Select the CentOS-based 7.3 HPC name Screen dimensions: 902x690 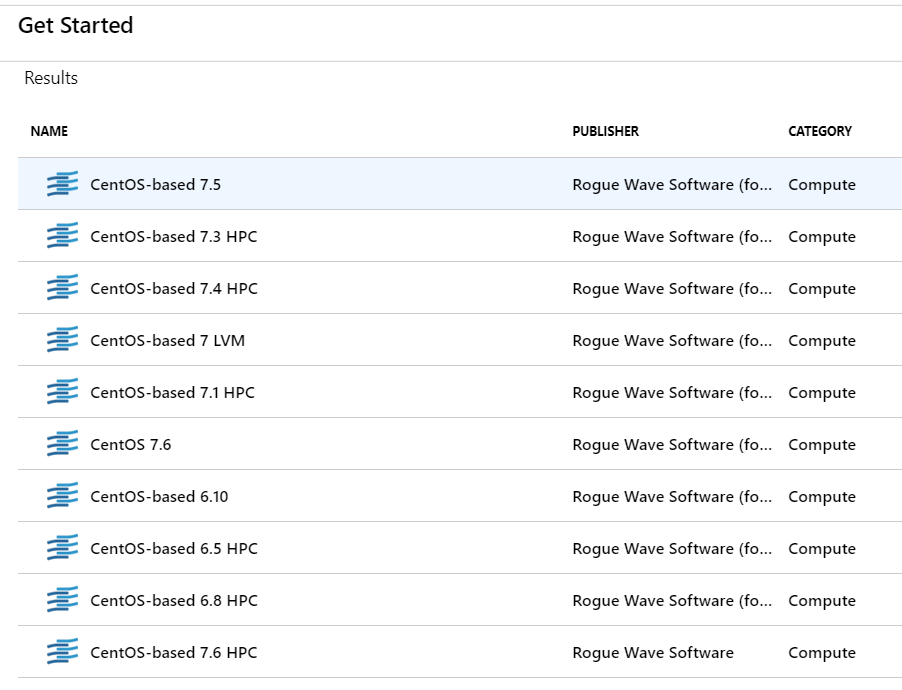[174, 237]
